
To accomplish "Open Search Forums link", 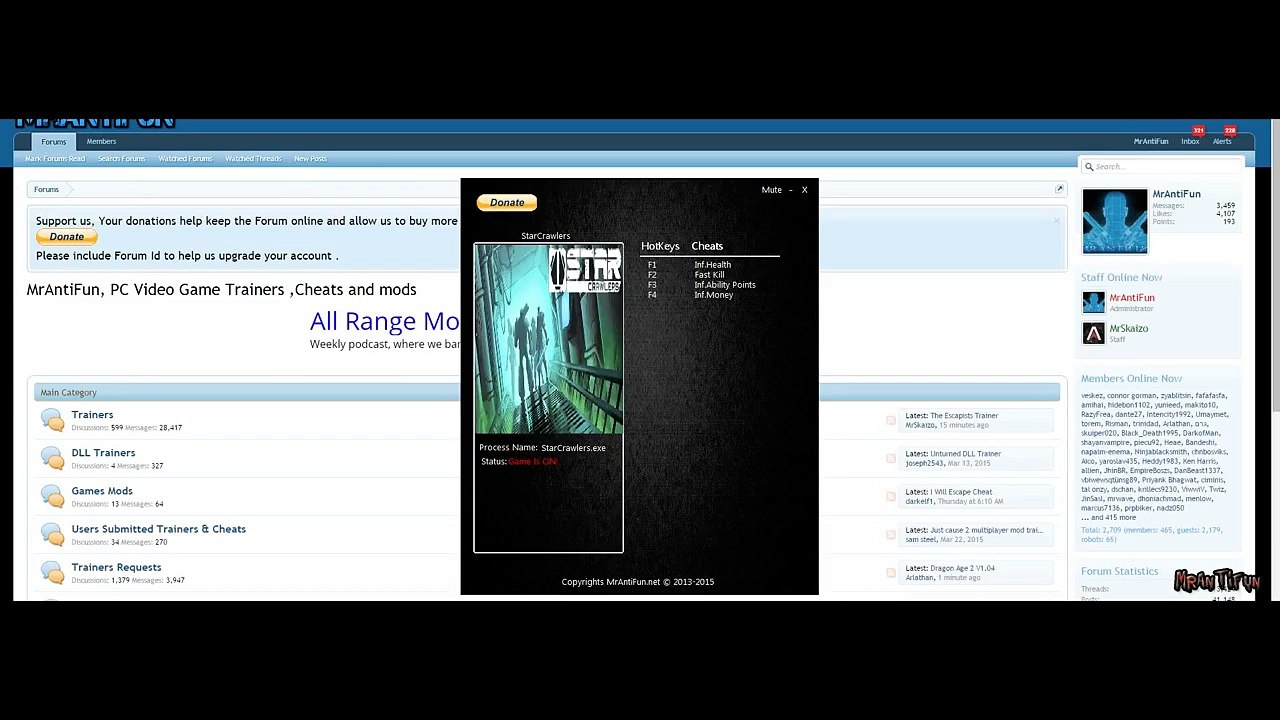I will coord(121,159).
